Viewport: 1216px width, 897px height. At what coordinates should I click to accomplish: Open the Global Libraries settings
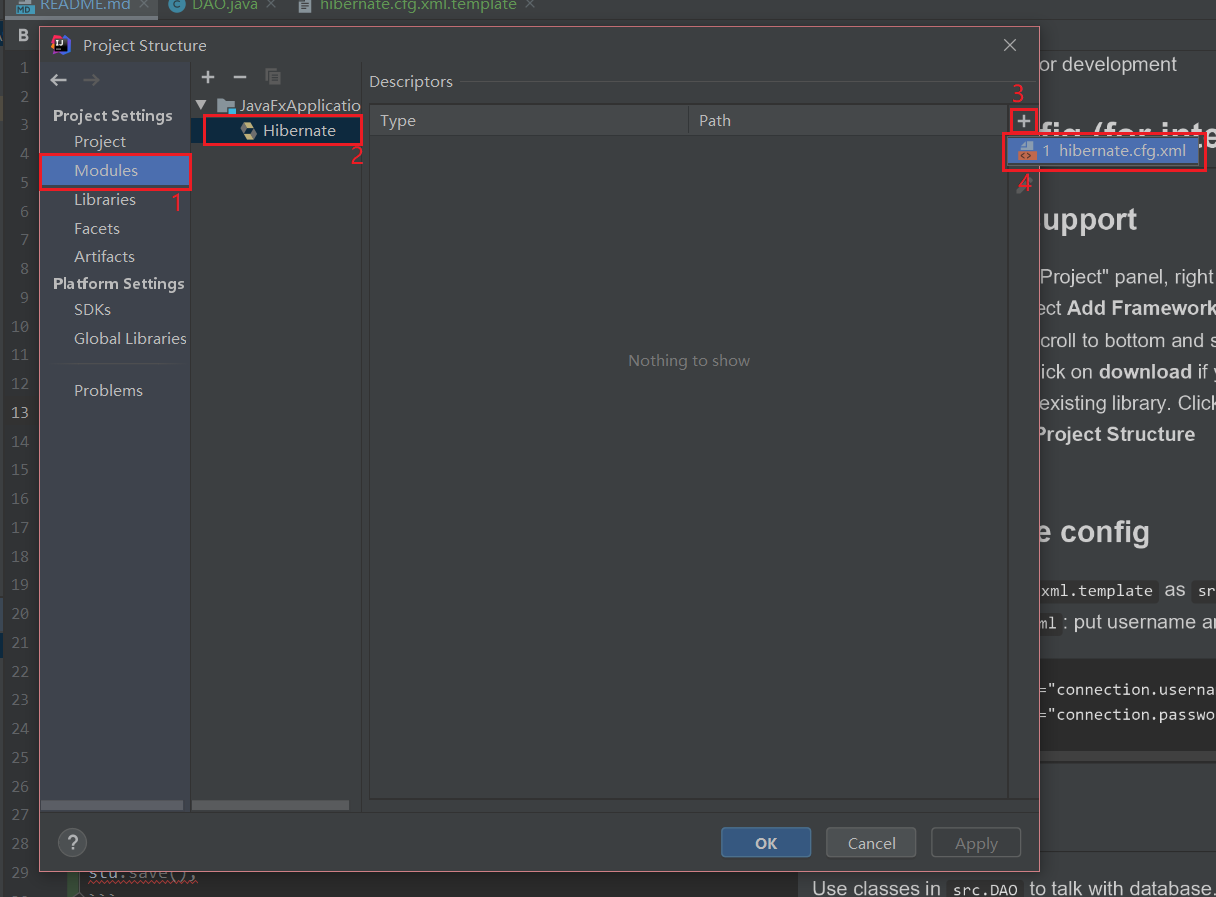point(130,339)
